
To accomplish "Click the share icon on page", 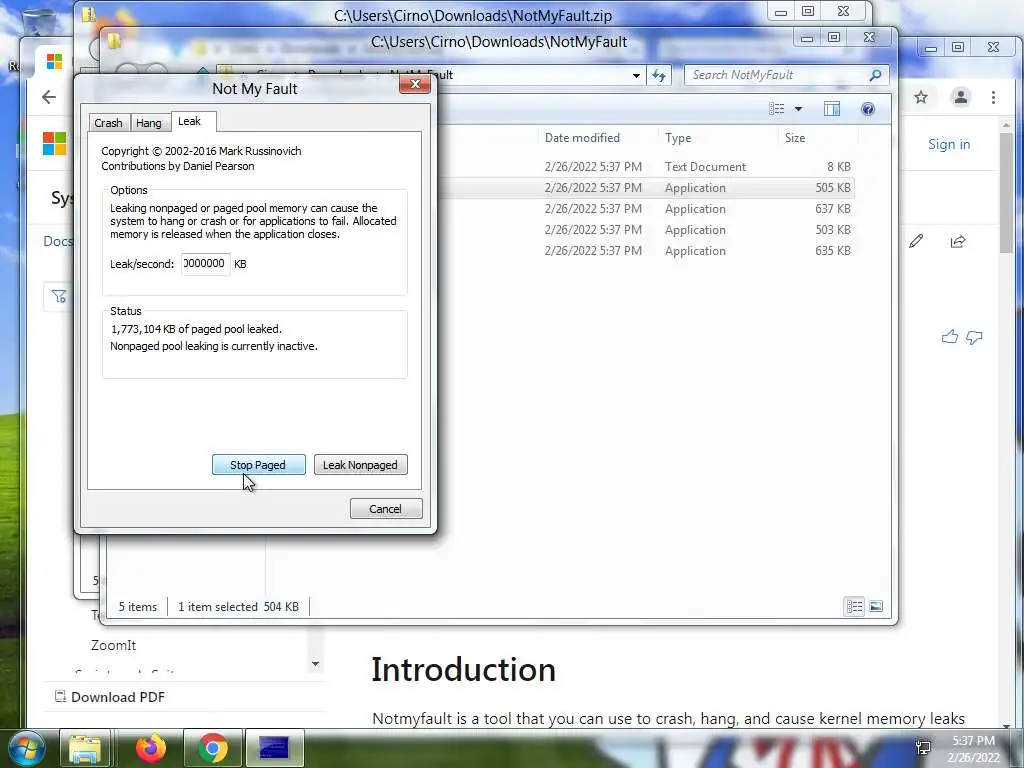I will pyautogui.click(x=958, y=242).
